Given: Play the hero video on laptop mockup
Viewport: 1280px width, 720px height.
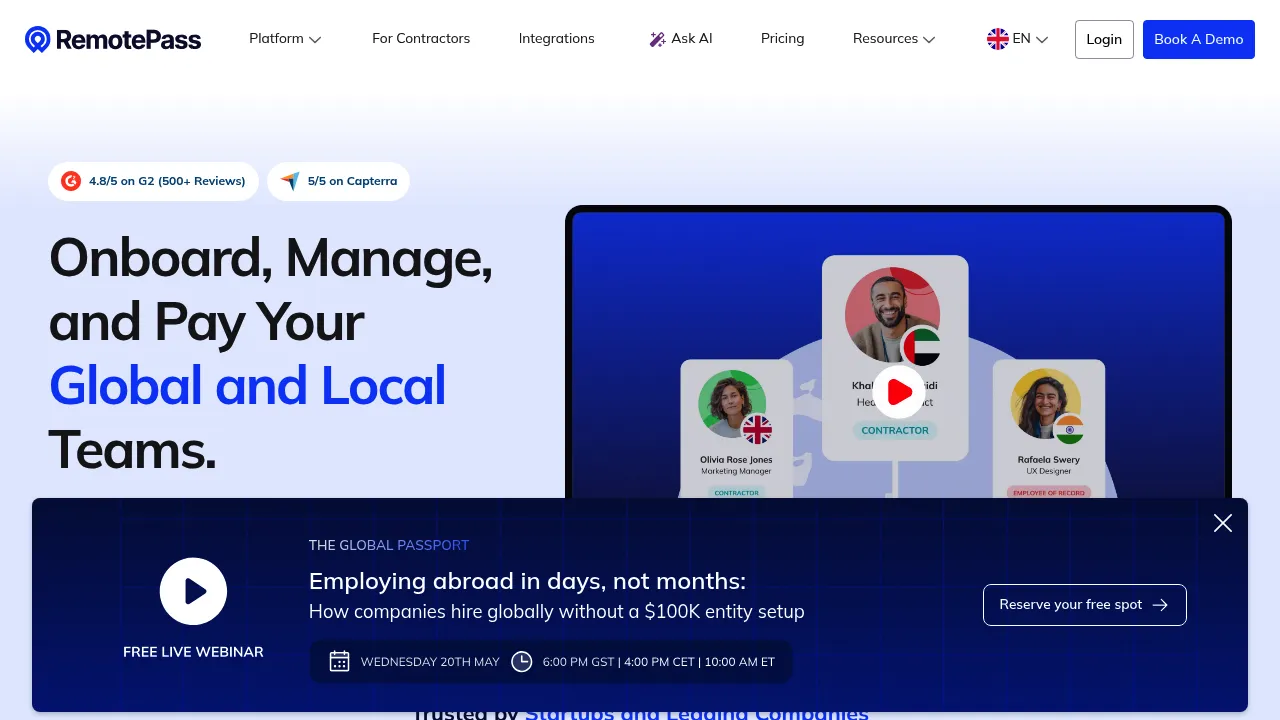Looking at the screenshot, I should (x=899, y=391).
